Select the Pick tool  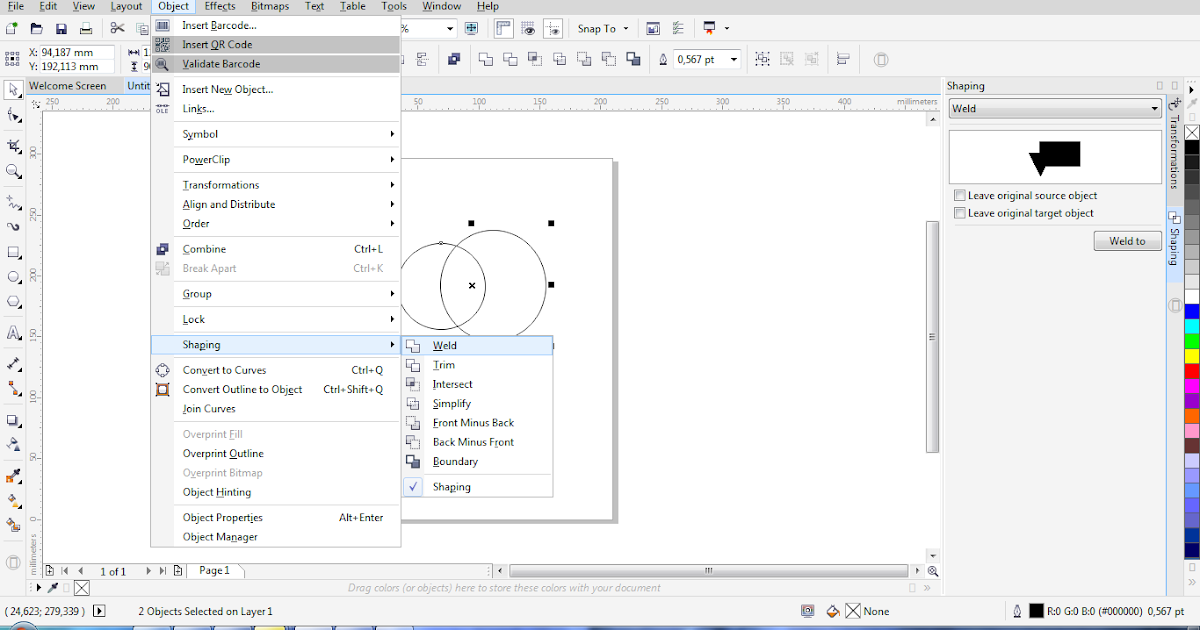click(x=13, y=91)
